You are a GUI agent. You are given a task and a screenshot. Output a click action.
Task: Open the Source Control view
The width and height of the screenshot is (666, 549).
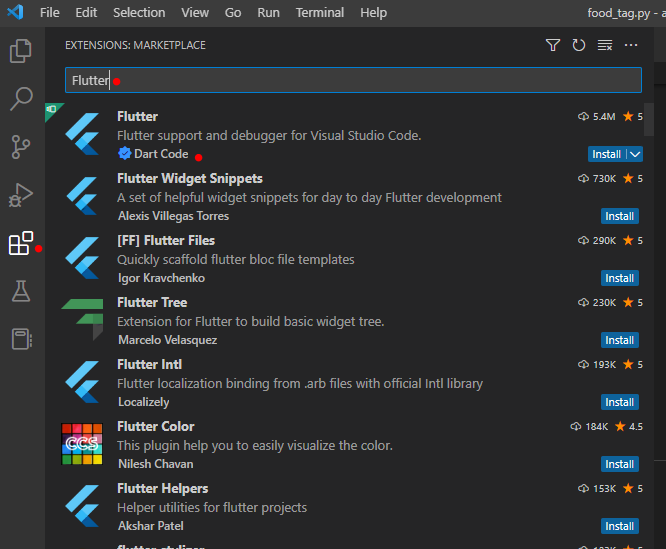pos(20,147)
